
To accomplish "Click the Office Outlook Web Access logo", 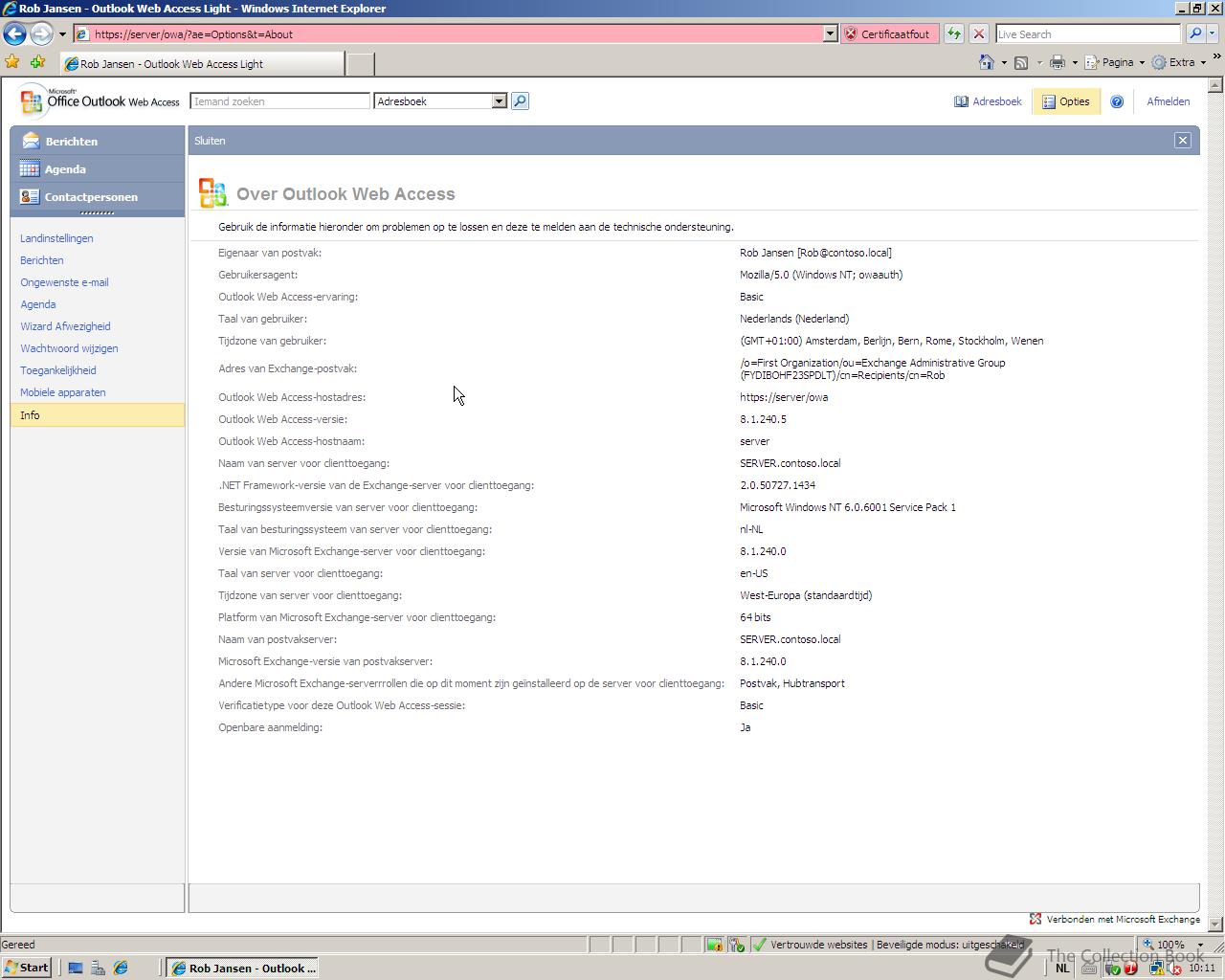I will pyautogui.click(x=100, y=100).
